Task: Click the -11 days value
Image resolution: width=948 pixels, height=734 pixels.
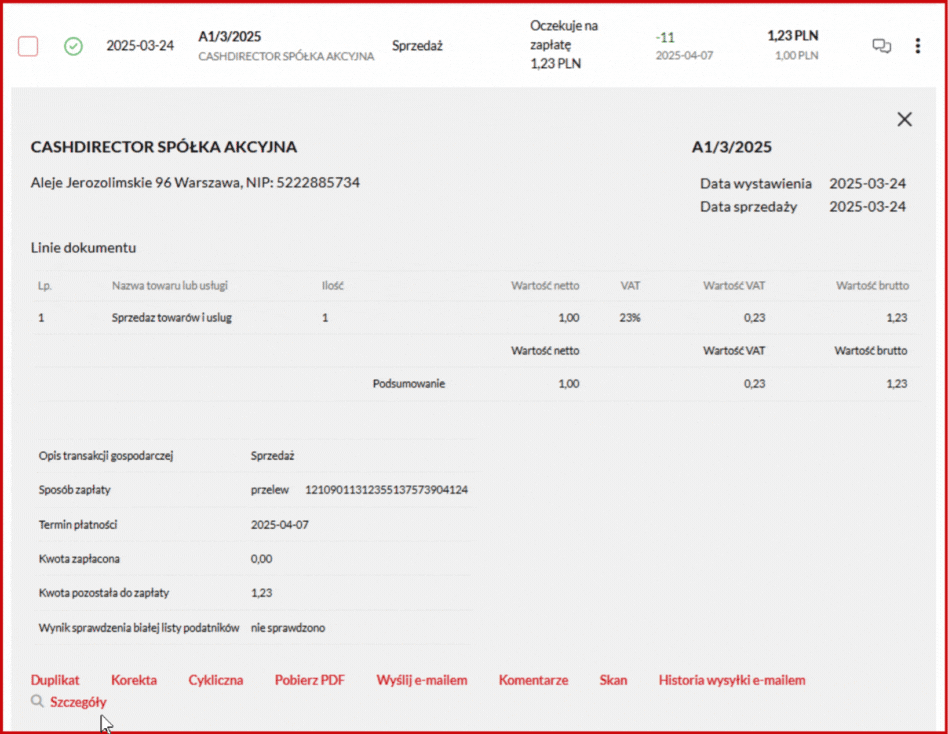Action: 665,37
